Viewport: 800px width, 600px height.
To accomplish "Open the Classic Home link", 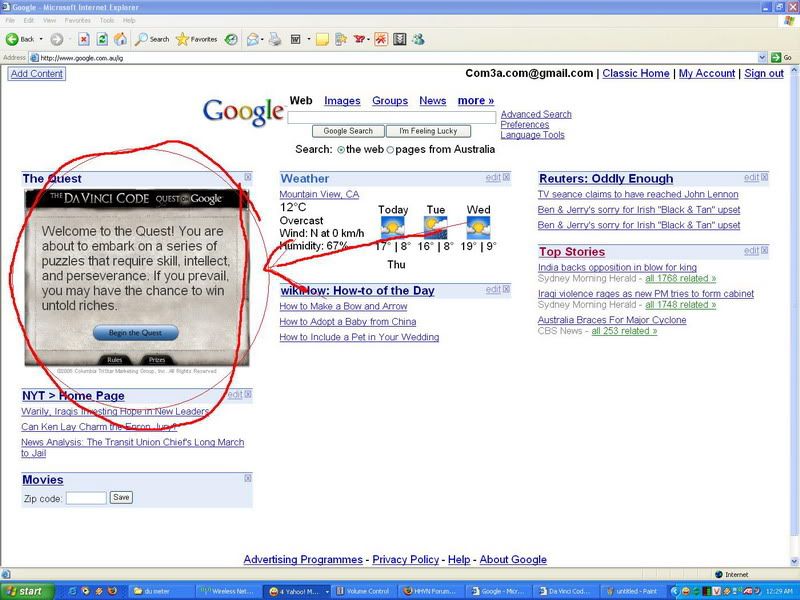I will coord(636,73).
